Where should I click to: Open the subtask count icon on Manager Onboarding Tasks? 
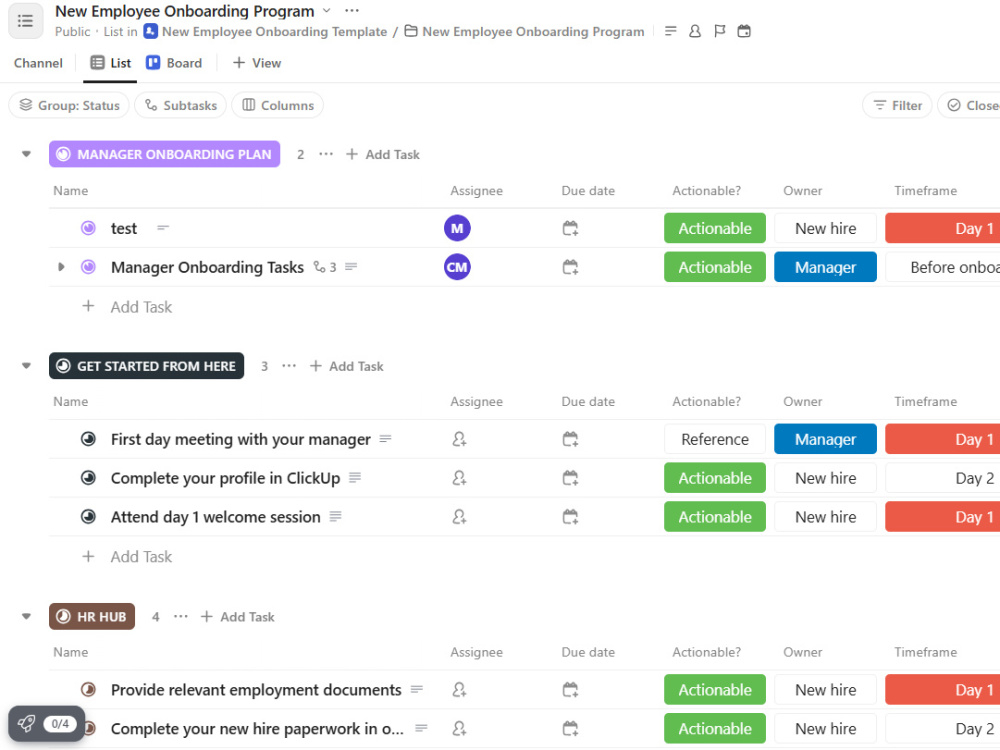(x=325, y=267)
